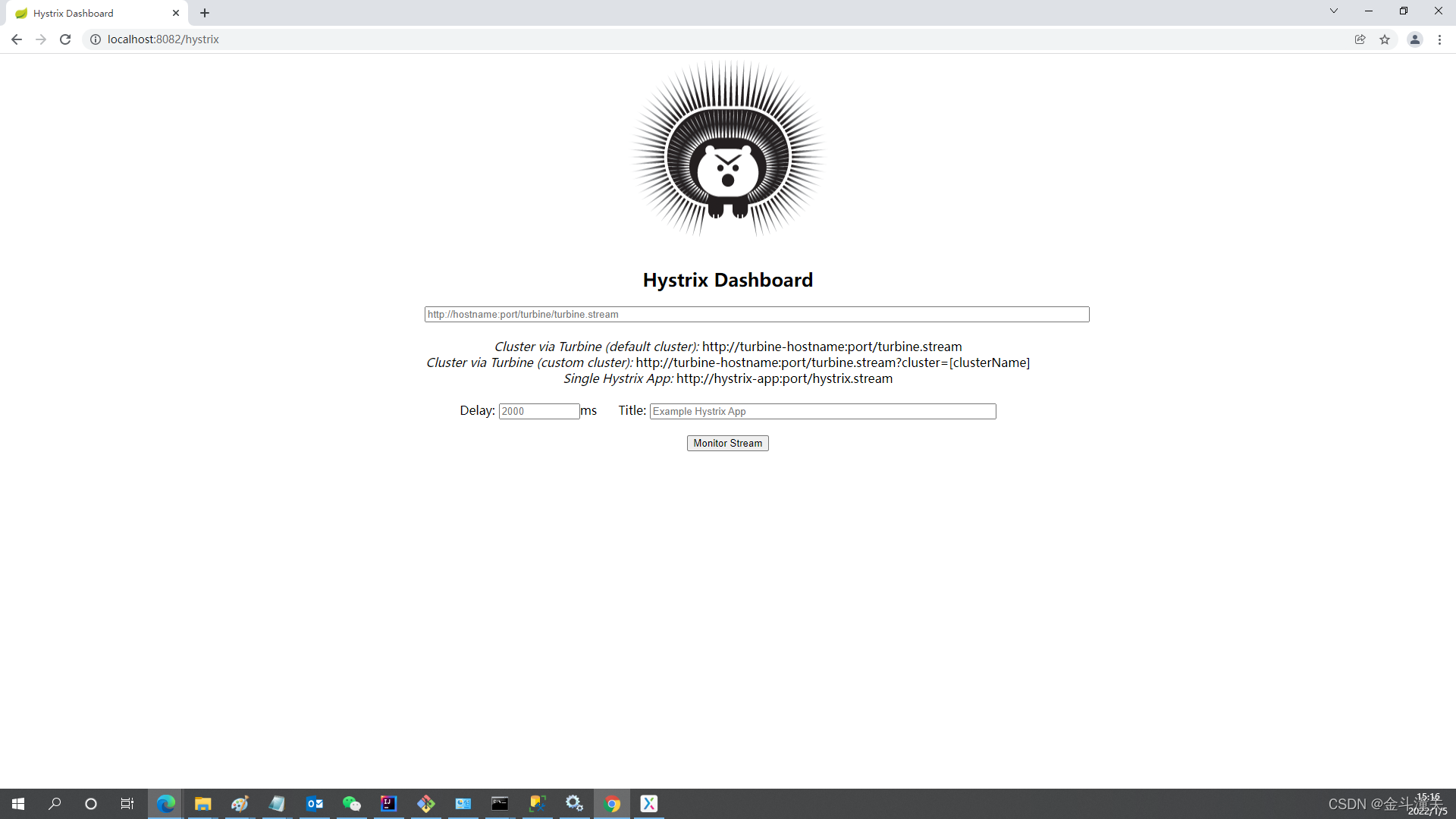View site information icon beside URL
The height and width of the screenshot is (819, 1456).
pos(96,39)
